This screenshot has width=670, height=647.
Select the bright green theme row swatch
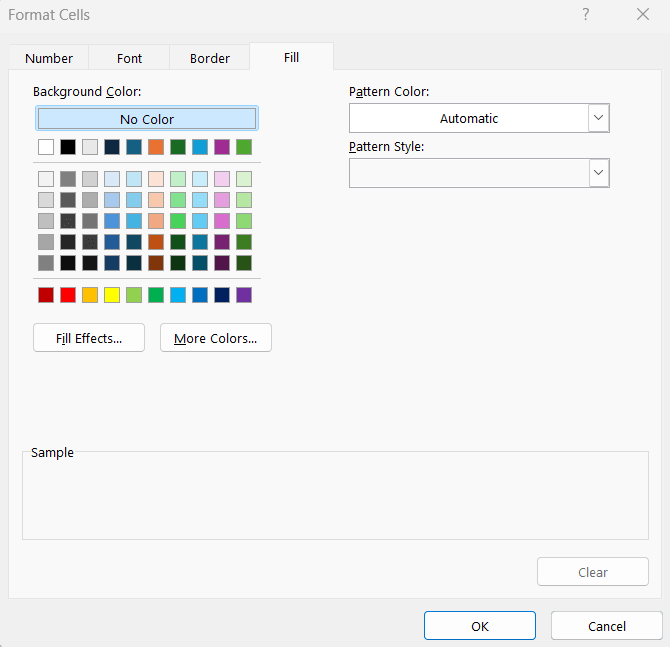click(244, 147)
